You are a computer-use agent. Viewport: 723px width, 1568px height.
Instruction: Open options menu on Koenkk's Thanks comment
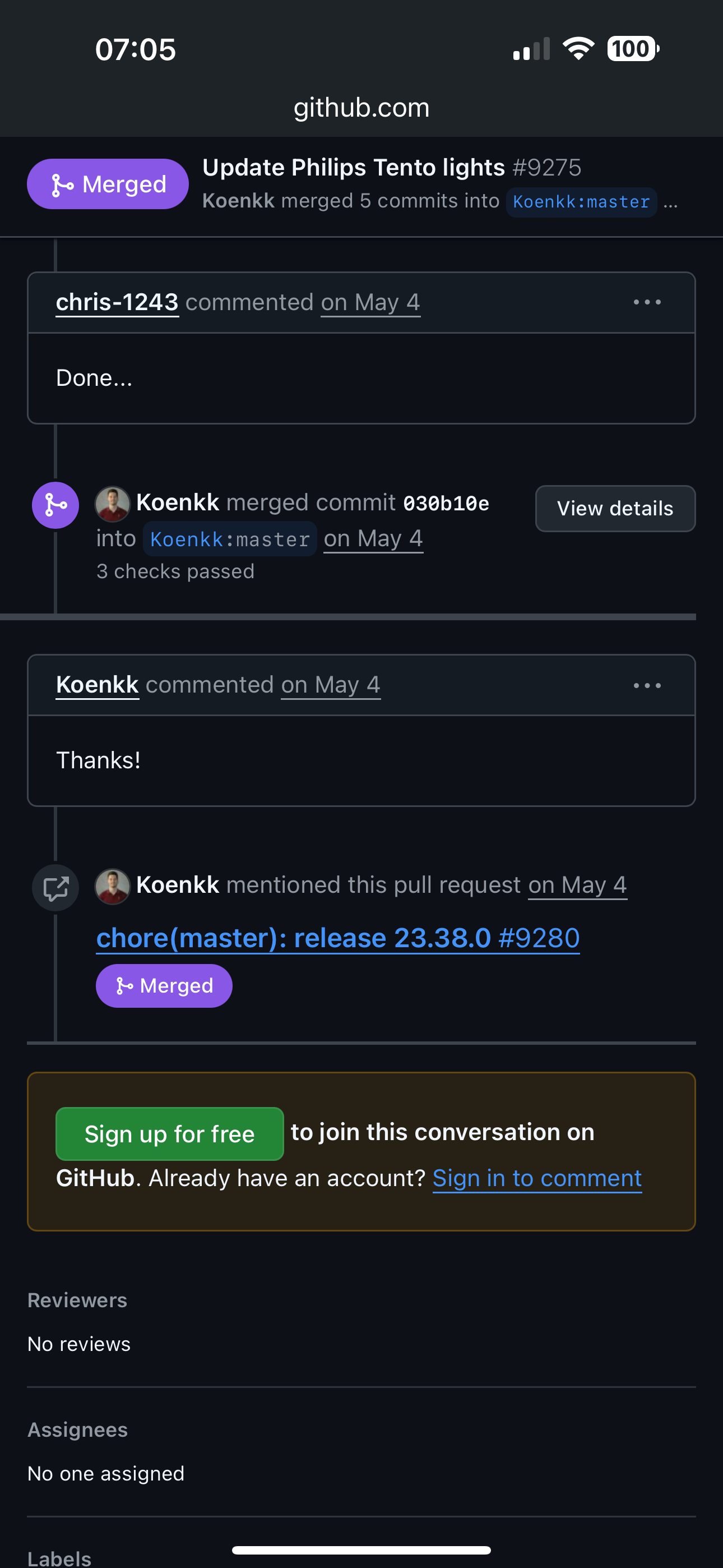tap(647, 685)
